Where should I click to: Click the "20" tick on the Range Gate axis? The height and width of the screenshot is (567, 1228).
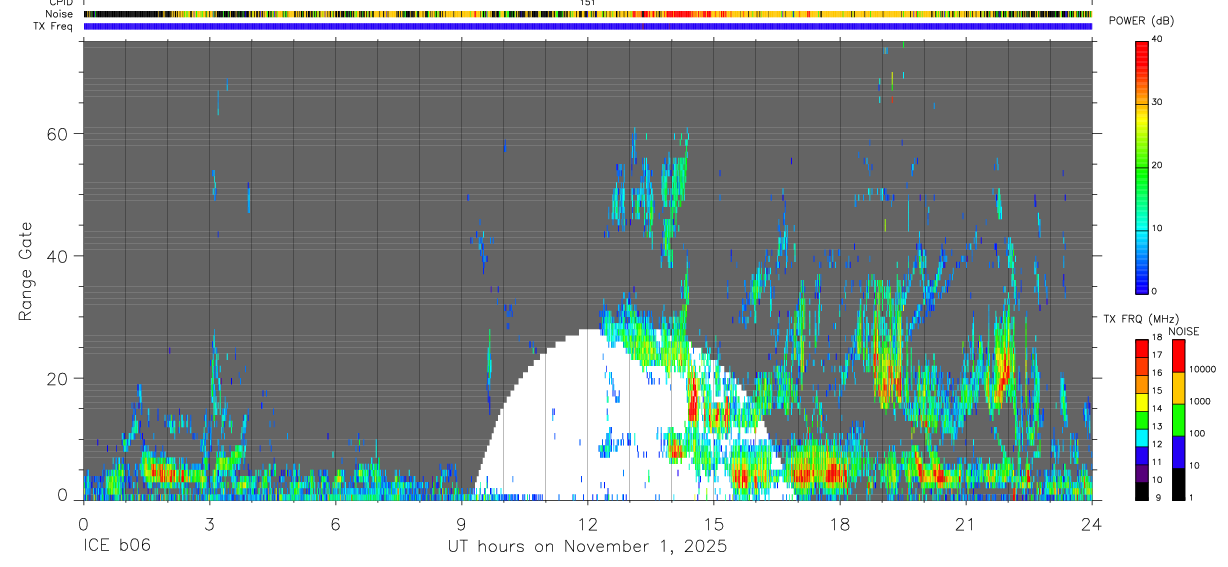point(59,379)
